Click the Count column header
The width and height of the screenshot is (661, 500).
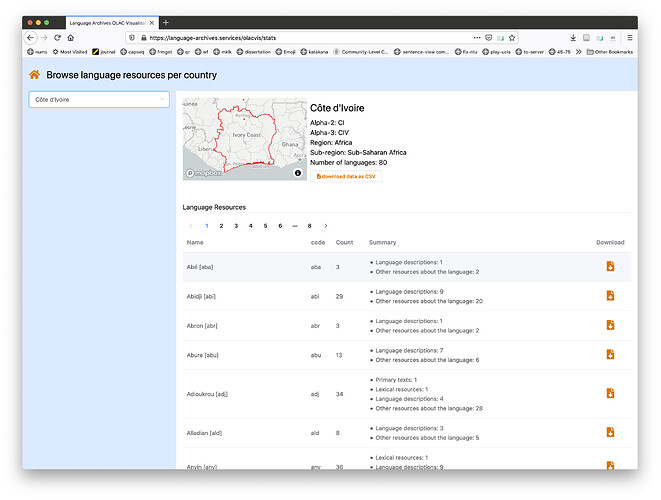coord(344,242)
